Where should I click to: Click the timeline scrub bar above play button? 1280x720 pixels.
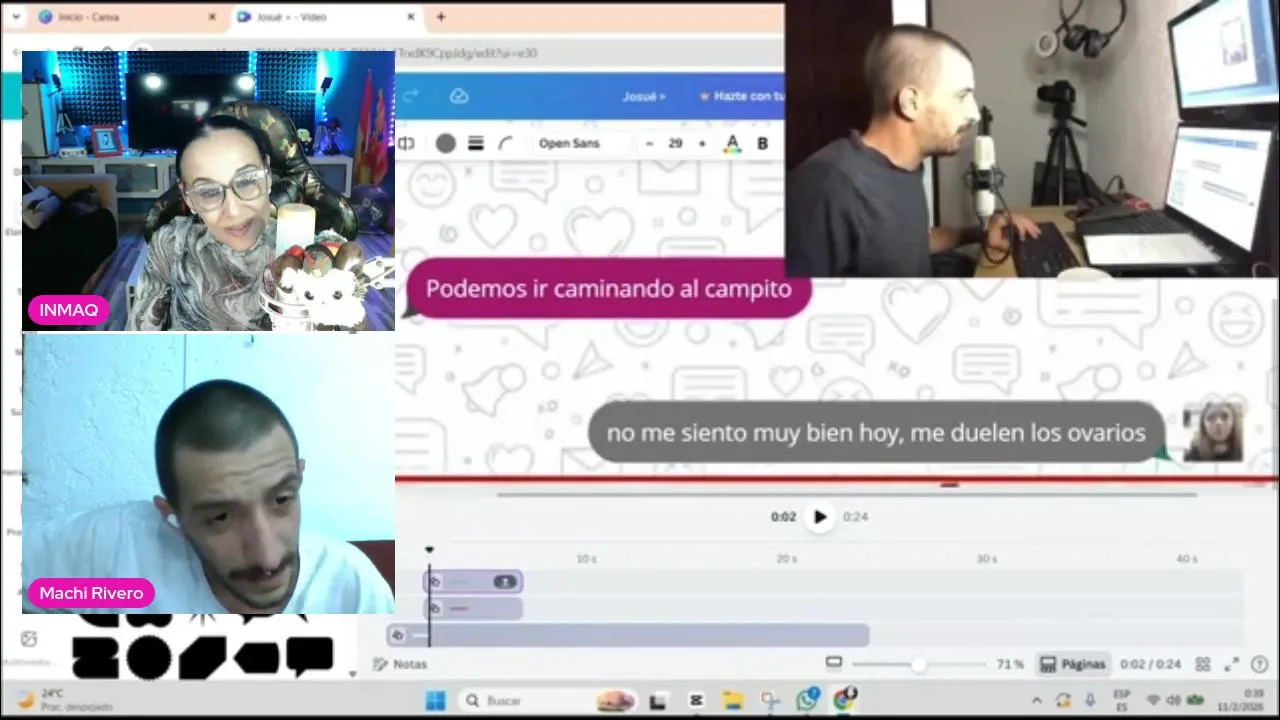[847, 494]
